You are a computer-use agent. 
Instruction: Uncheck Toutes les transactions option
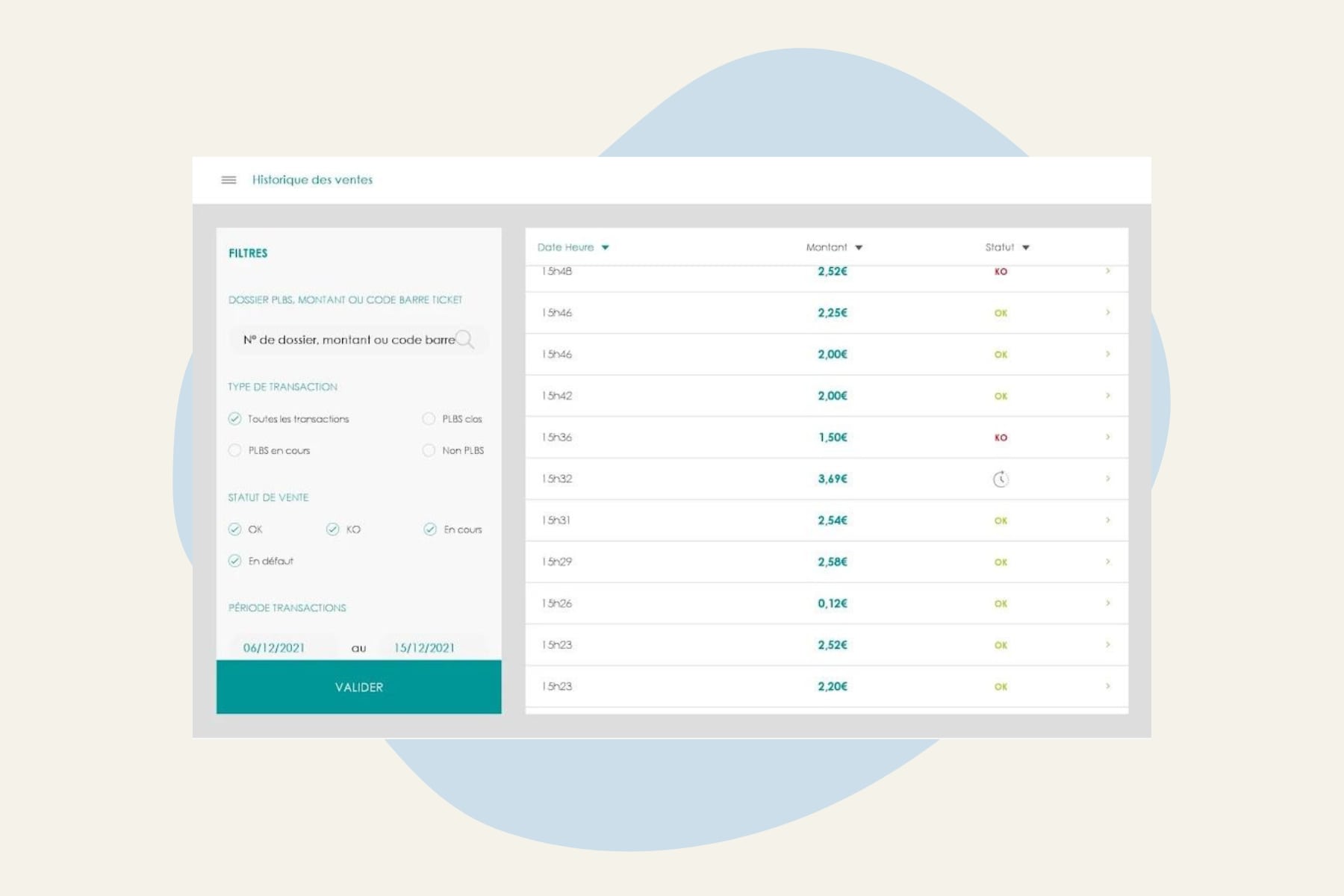234,419
